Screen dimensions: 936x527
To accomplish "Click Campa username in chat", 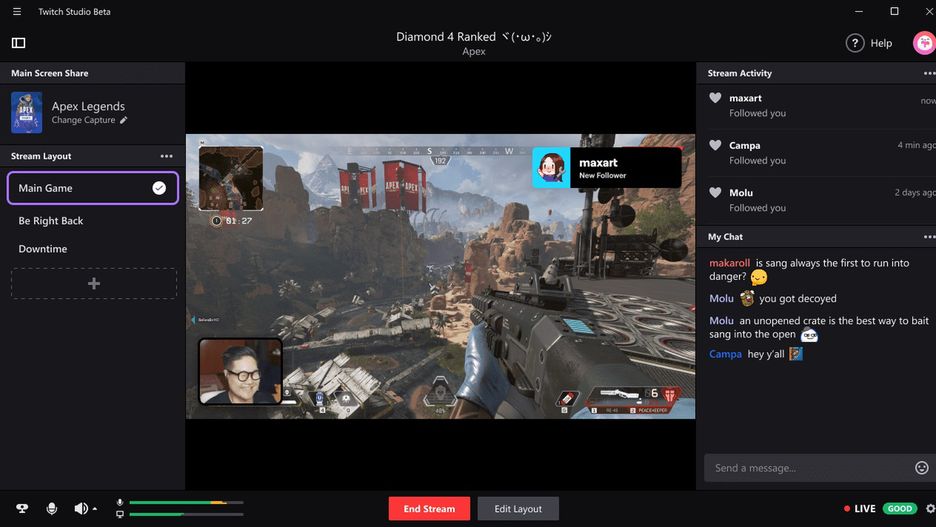I will coord(725,354).
